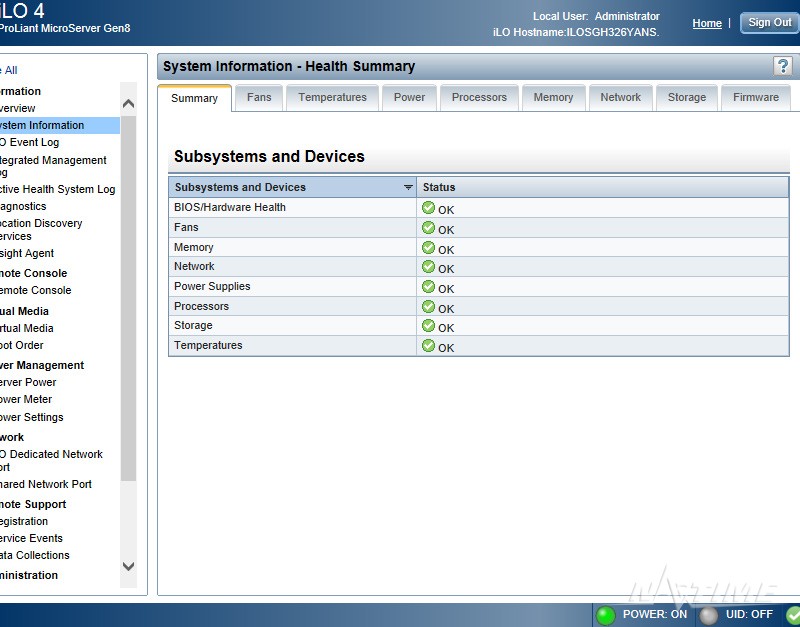Sort by the Subsystems and Devices column arrow
The height and width of the screenshot is (627, 800).
click(x=408, y=187)
